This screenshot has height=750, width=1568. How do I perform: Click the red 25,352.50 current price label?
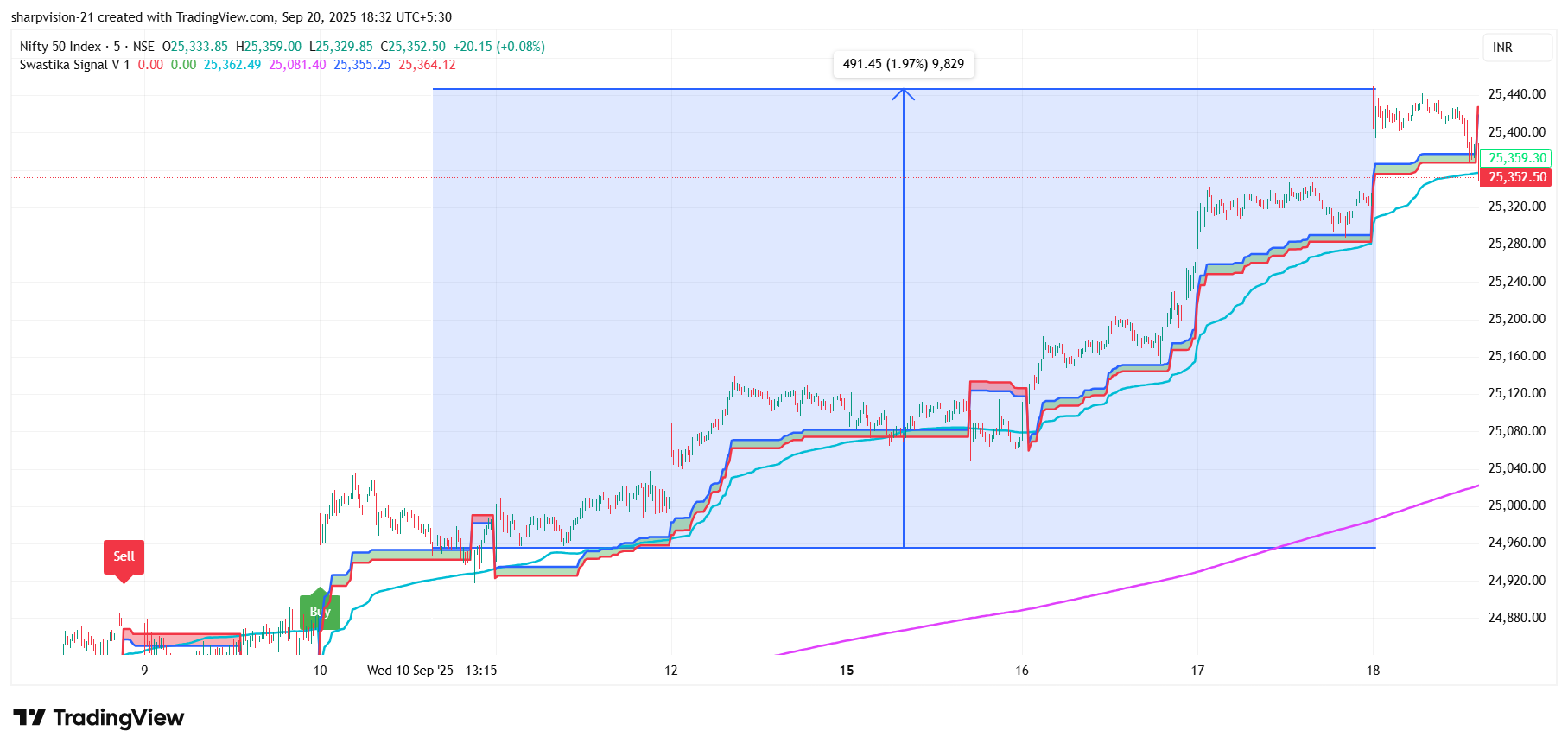coord(1517,177)
